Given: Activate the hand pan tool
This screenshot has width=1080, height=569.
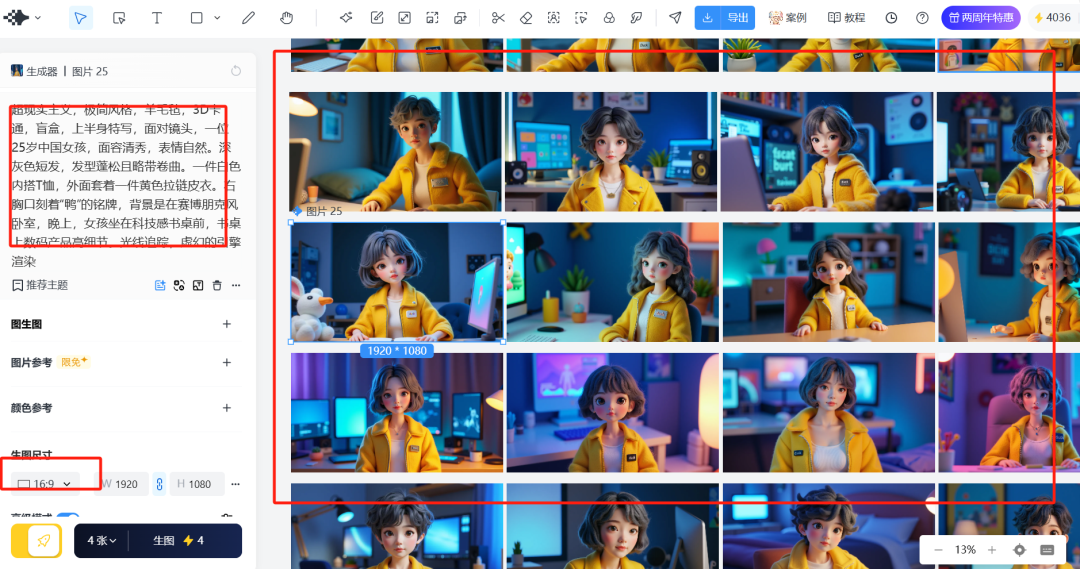Looking at the screenshot, I should [287, 18].
